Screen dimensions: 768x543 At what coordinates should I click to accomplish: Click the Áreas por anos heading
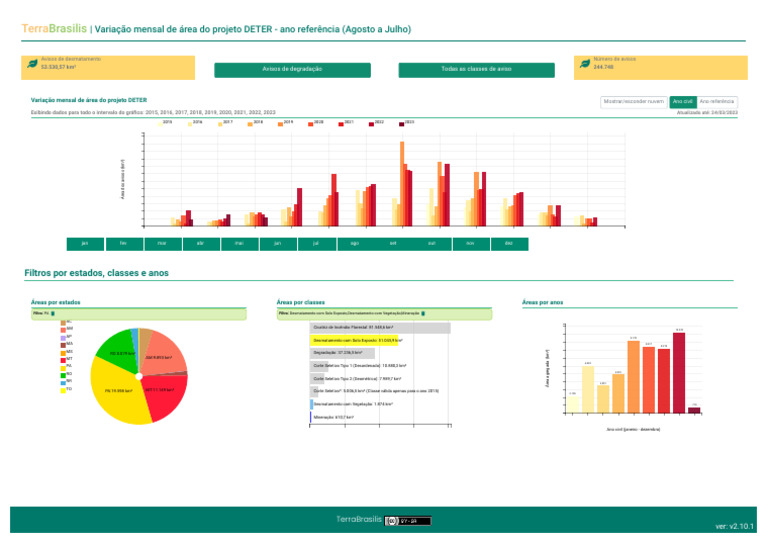click(x=543, y=303)
